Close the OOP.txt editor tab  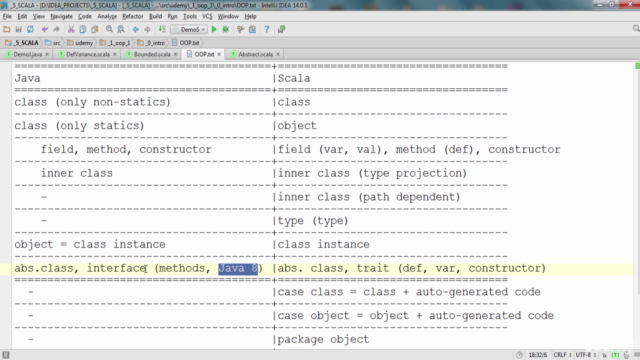[x=219, y=54]
